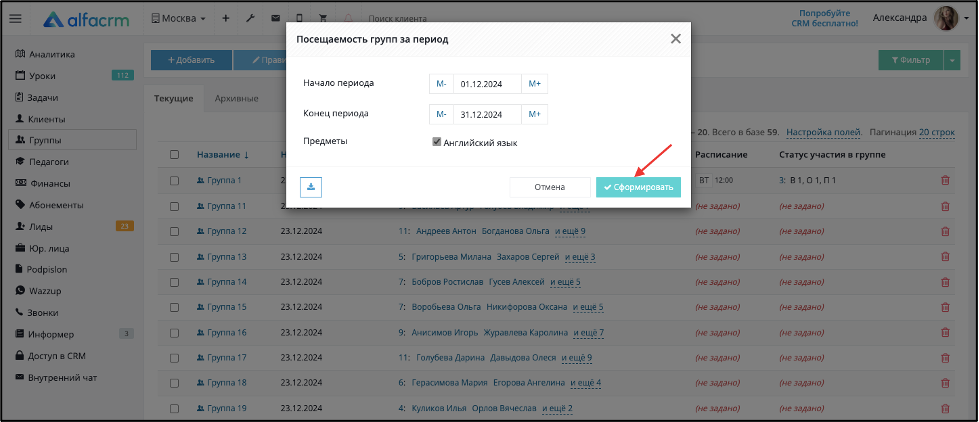This screenshot has height=422, width=979.
Task: Click M+ next to Начало периода
Action: (x=534, y=84)
